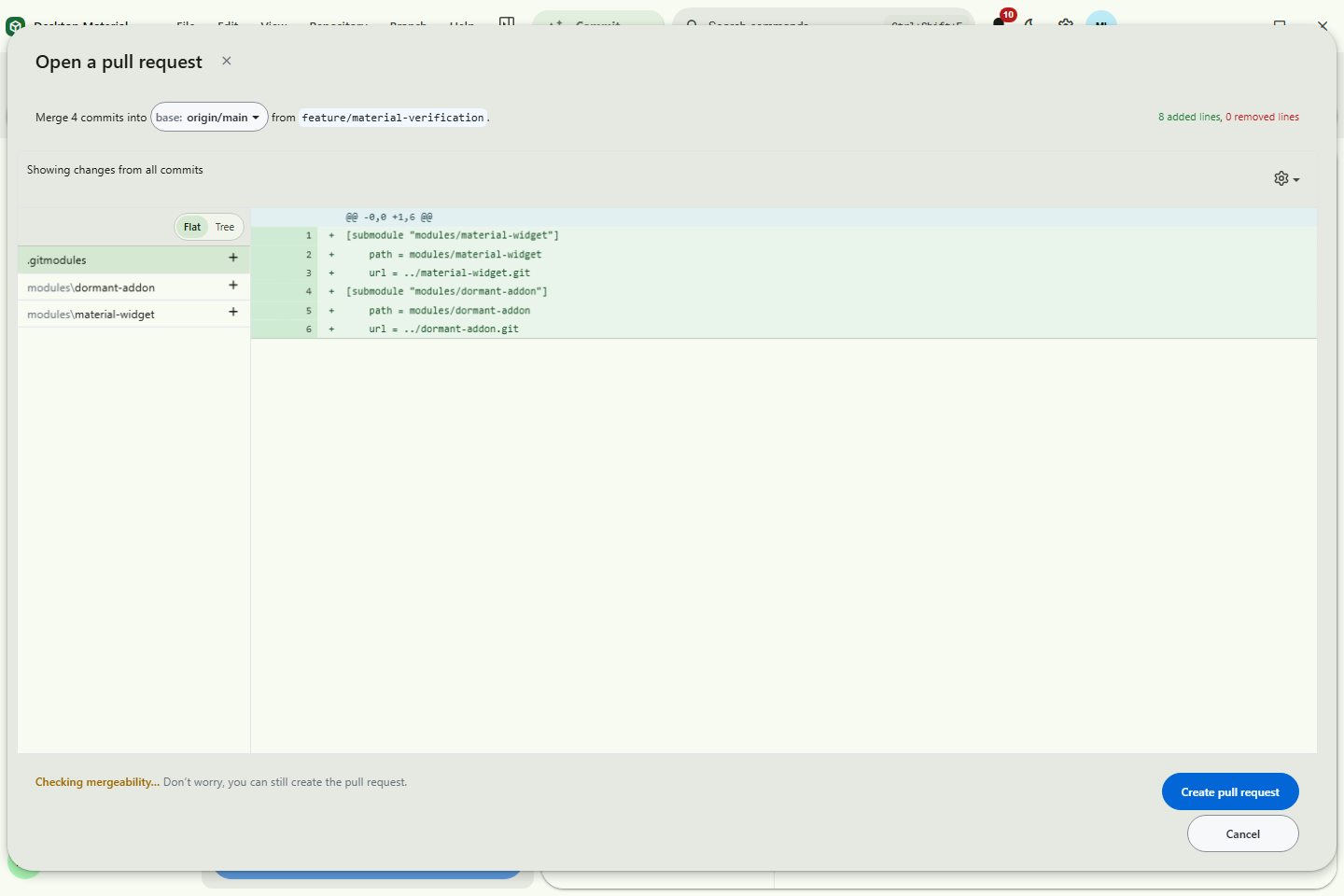Switch file list to Tree view
This screenshot has height=896, width=1344.
pos(225,227)
